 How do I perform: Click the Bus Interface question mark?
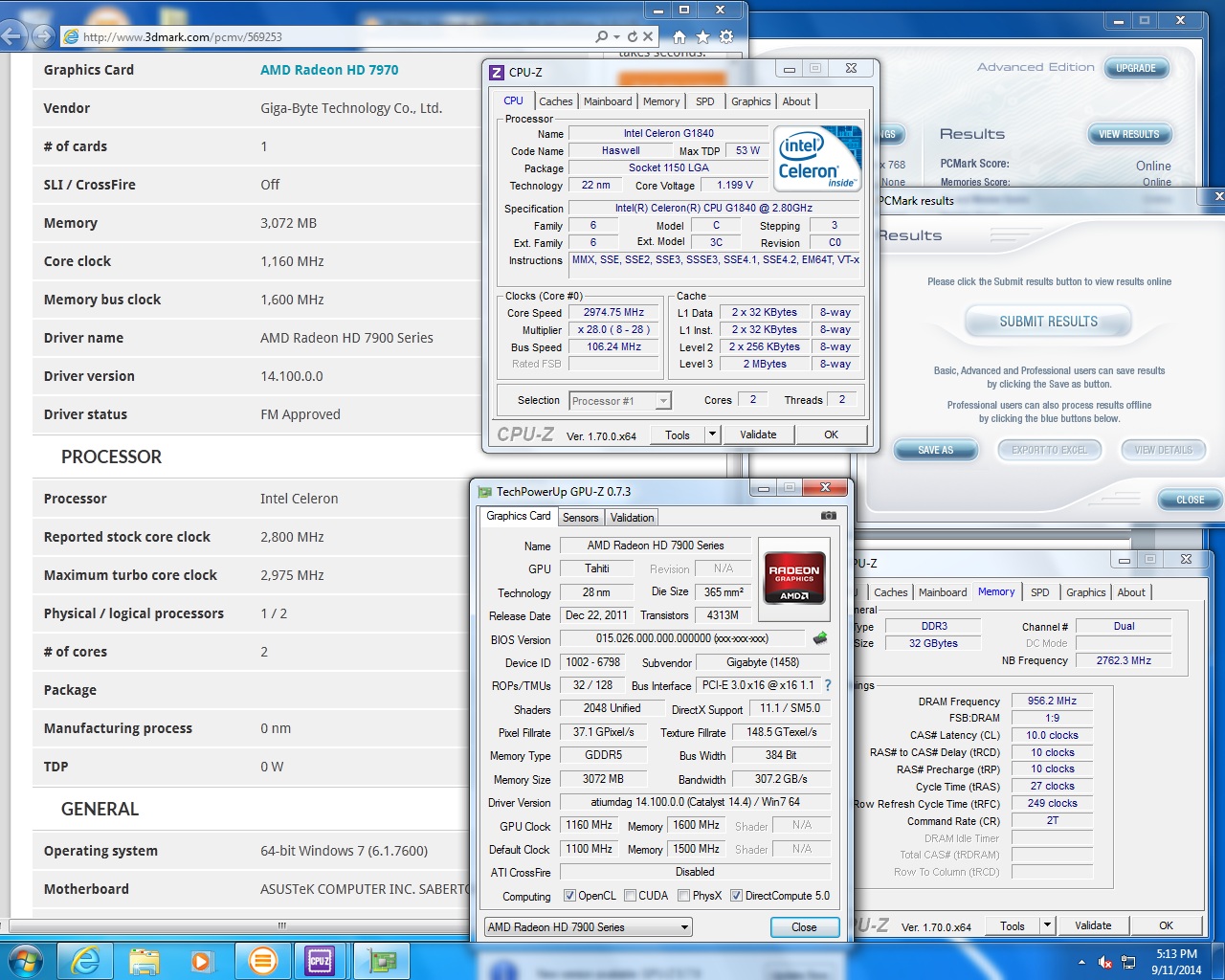[x=828, y=685]
